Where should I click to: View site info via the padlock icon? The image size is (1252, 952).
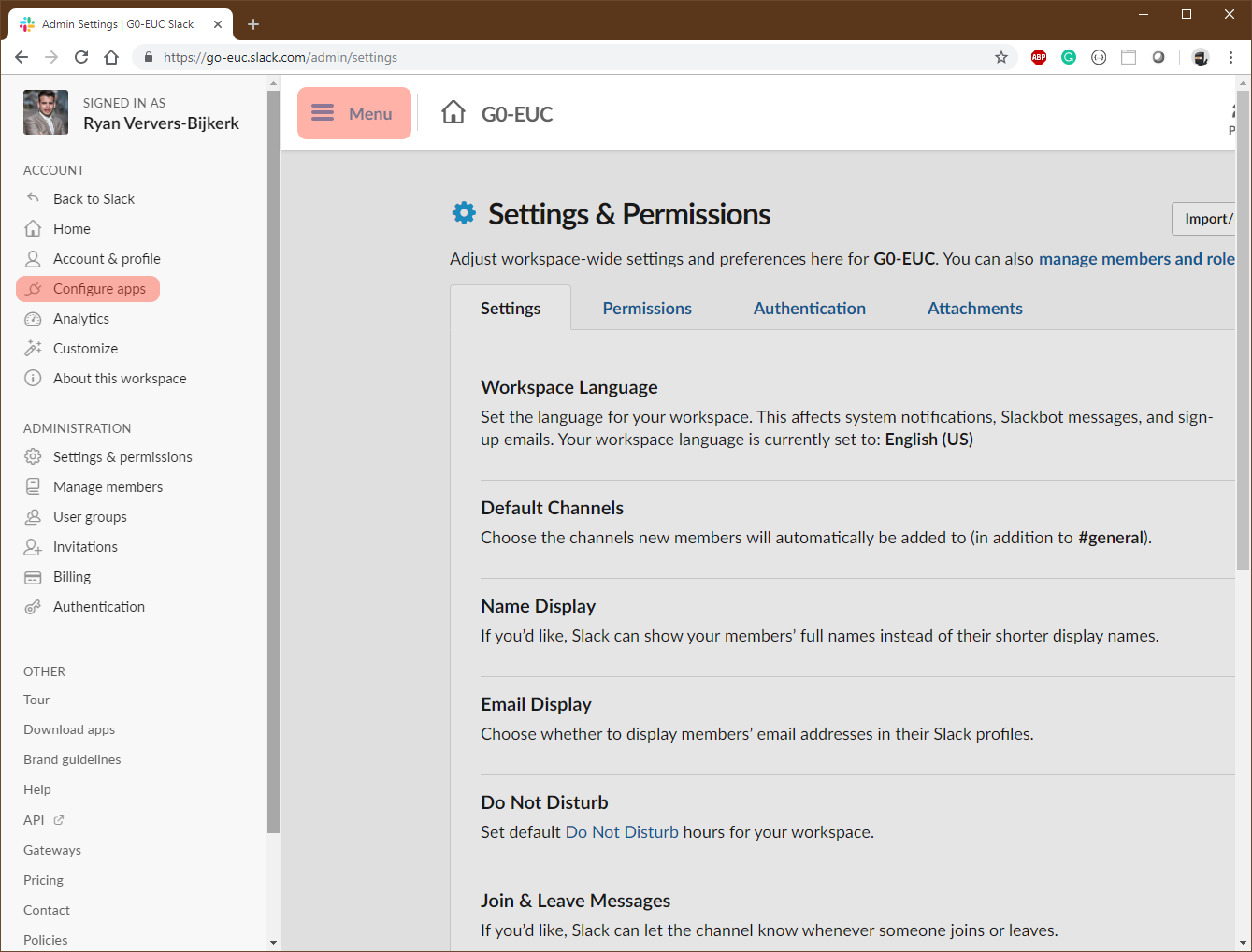[x=148, y=57]
